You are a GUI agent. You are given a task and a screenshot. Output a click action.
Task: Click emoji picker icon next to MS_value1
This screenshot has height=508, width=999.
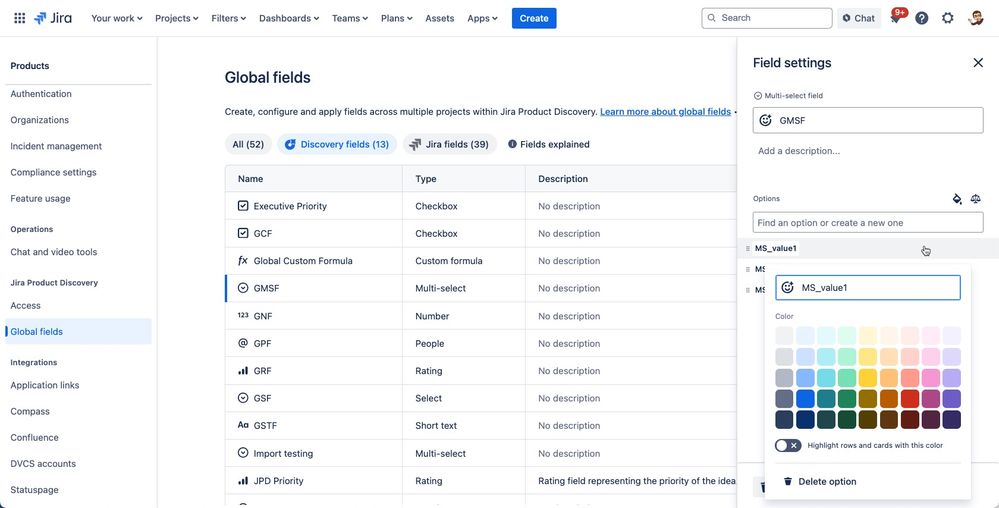(x=787, y=287)
